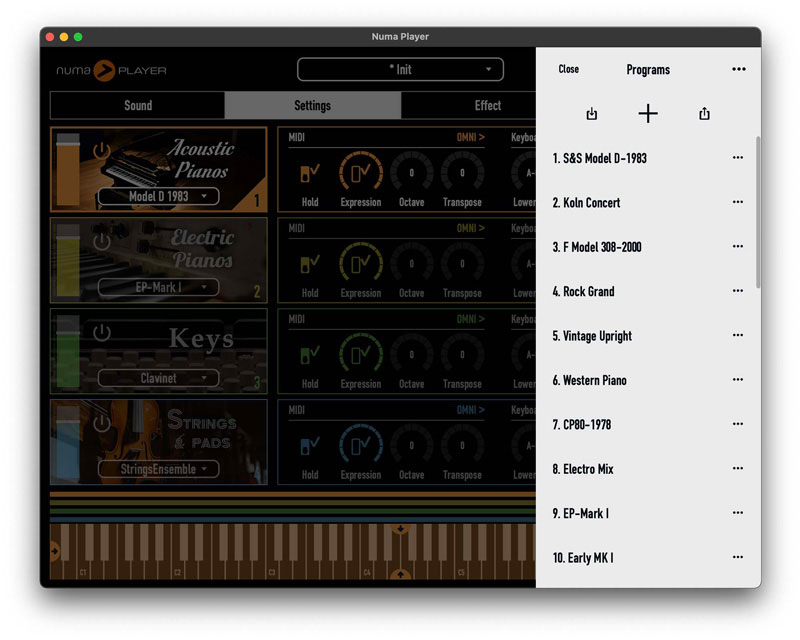Click the down arrow marker above keyboard
Screen dimensions: 800x640
click(x=401, y=529)
